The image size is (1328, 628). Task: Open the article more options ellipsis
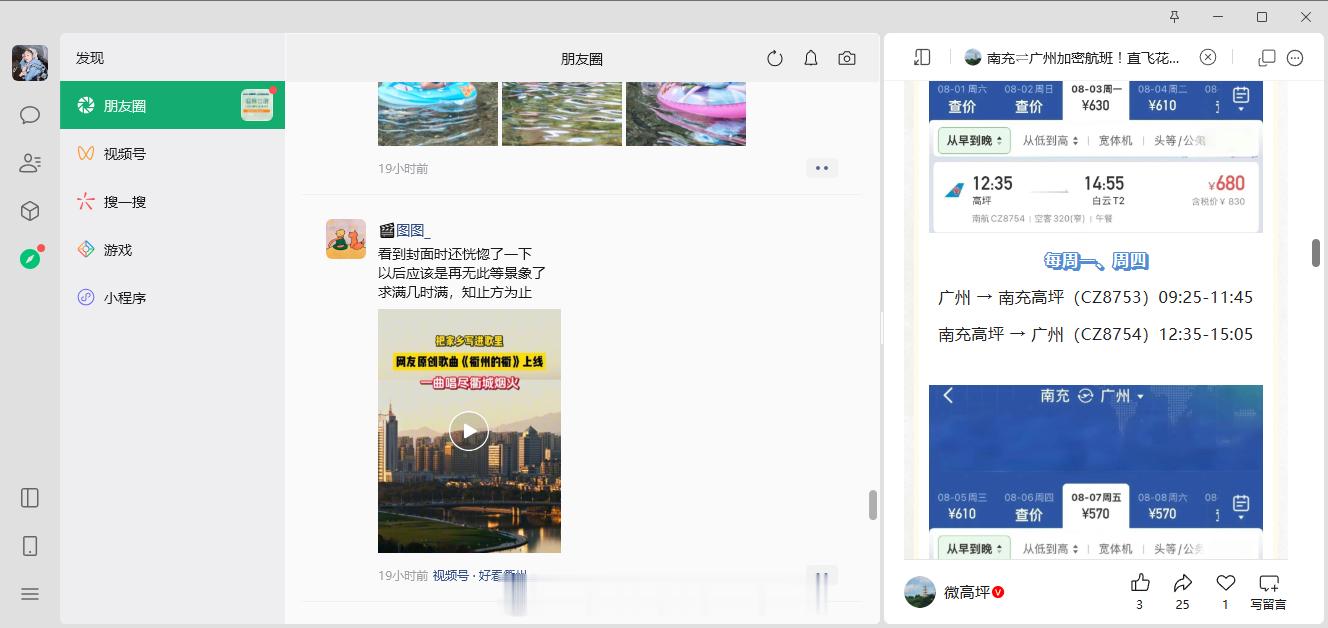tap(1295, 58)
